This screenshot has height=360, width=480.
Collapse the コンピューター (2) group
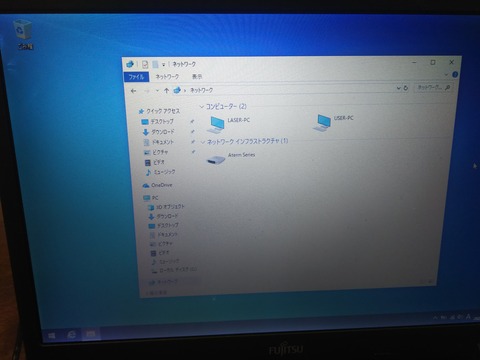(201, 107)
